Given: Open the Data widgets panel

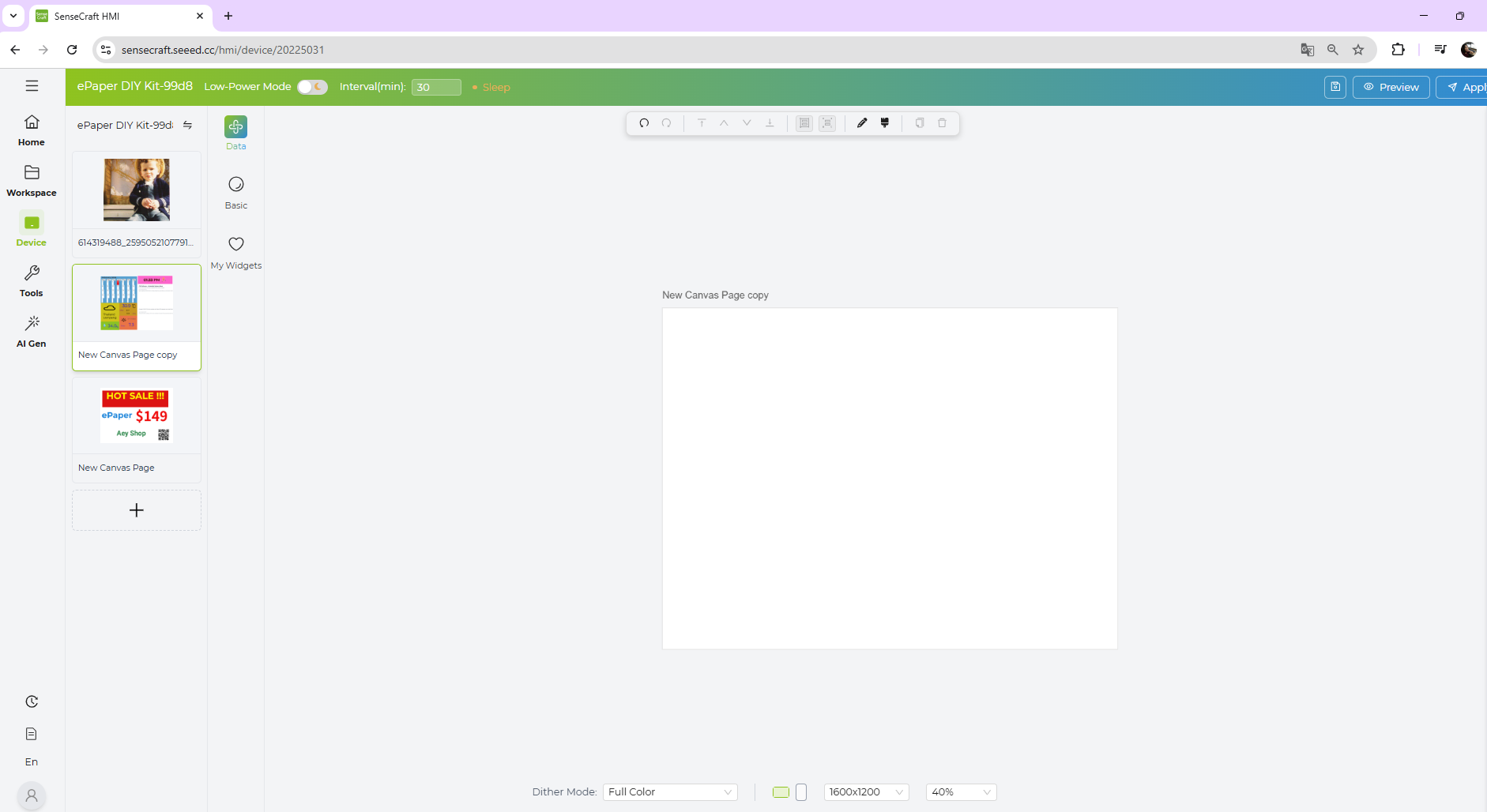Looking at the screenshot, I should 235,132.
